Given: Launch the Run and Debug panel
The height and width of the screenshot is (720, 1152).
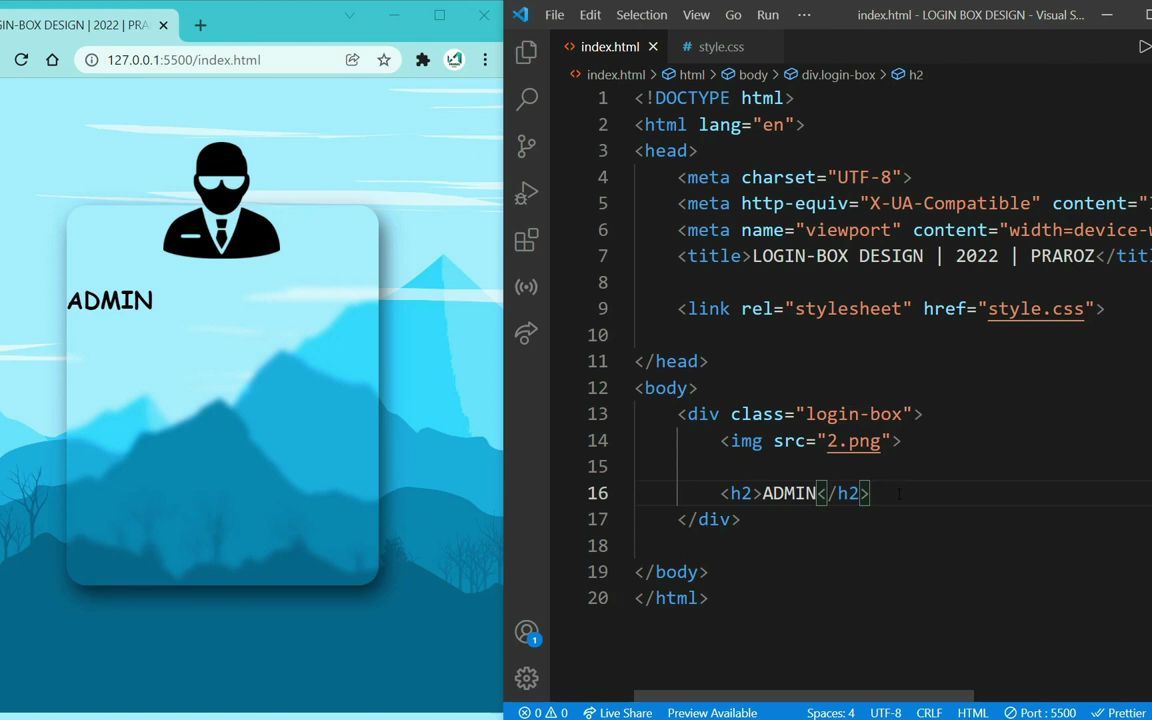Looking at the screenshot, I should click(x=526, y=193).
